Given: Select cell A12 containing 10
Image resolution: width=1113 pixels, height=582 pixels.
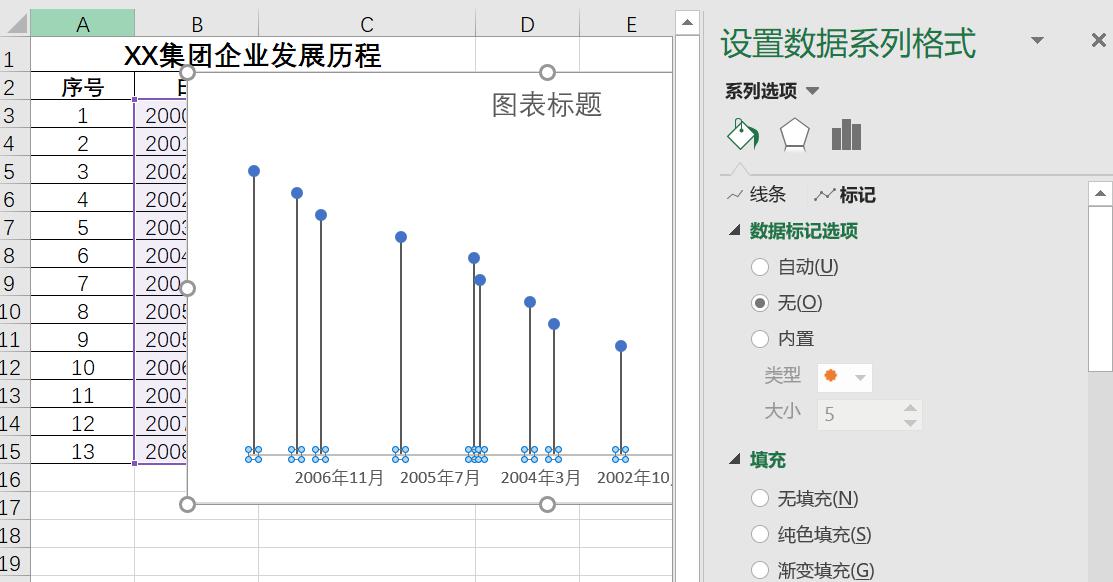Looking at the screenshot, I should point(82,367).
